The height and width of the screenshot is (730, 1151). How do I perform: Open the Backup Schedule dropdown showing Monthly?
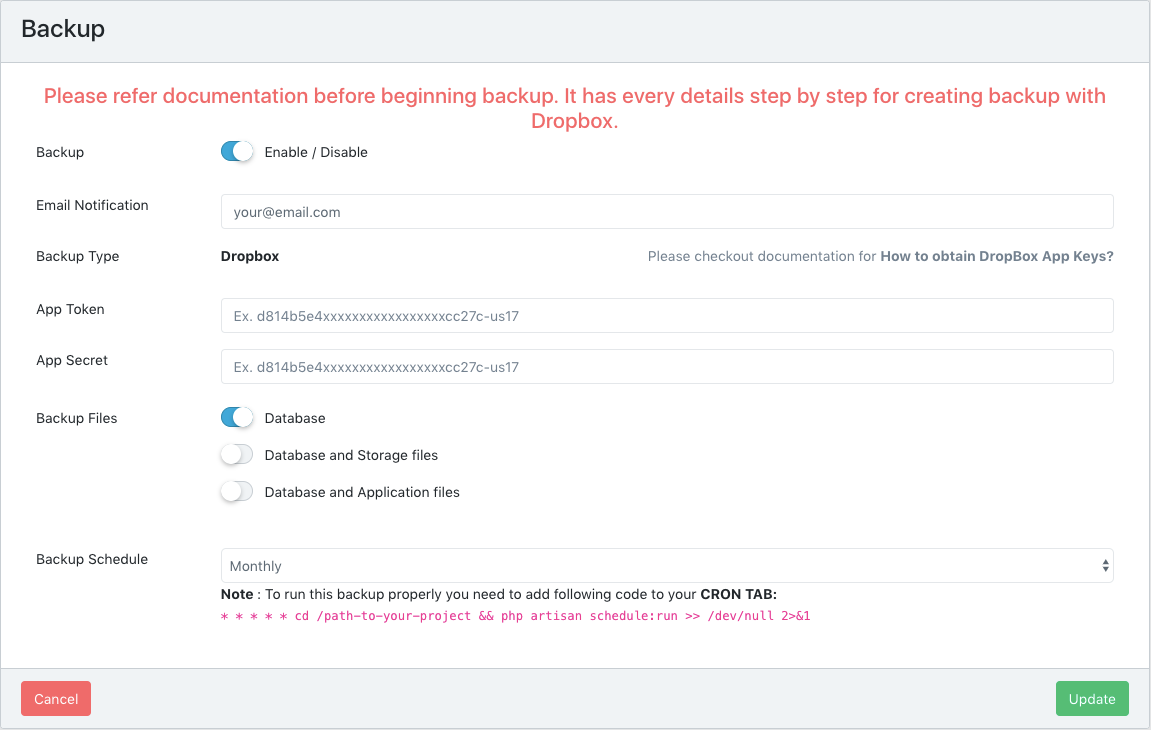pyautogui.click(x=660, y=566)
